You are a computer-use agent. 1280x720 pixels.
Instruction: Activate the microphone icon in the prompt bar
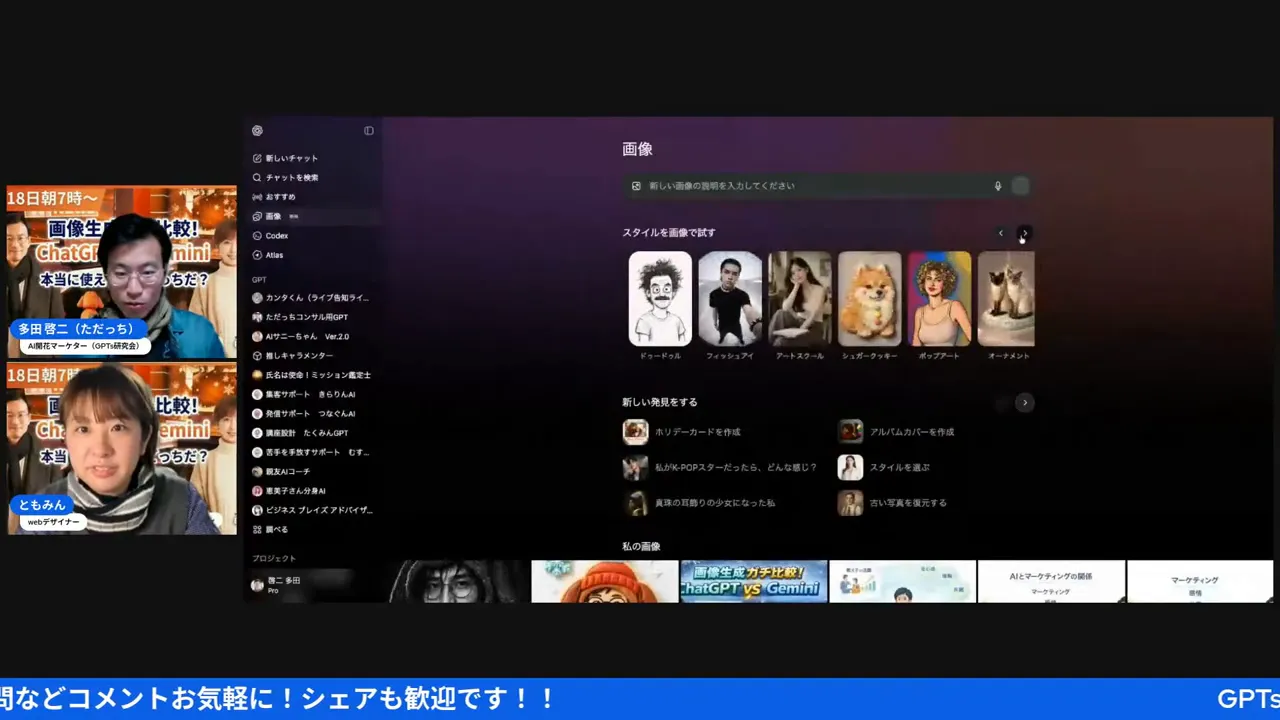tap(997, 185)
